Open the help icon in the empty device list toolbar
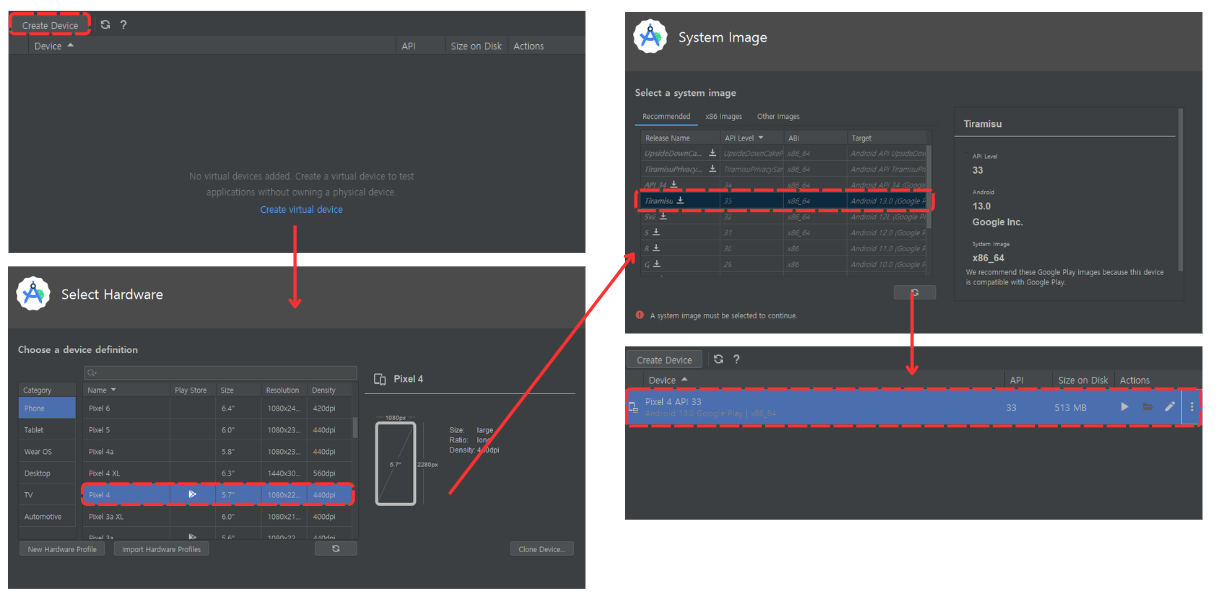This screenshot has height=605, width=1219. click(x=123, y=25)
